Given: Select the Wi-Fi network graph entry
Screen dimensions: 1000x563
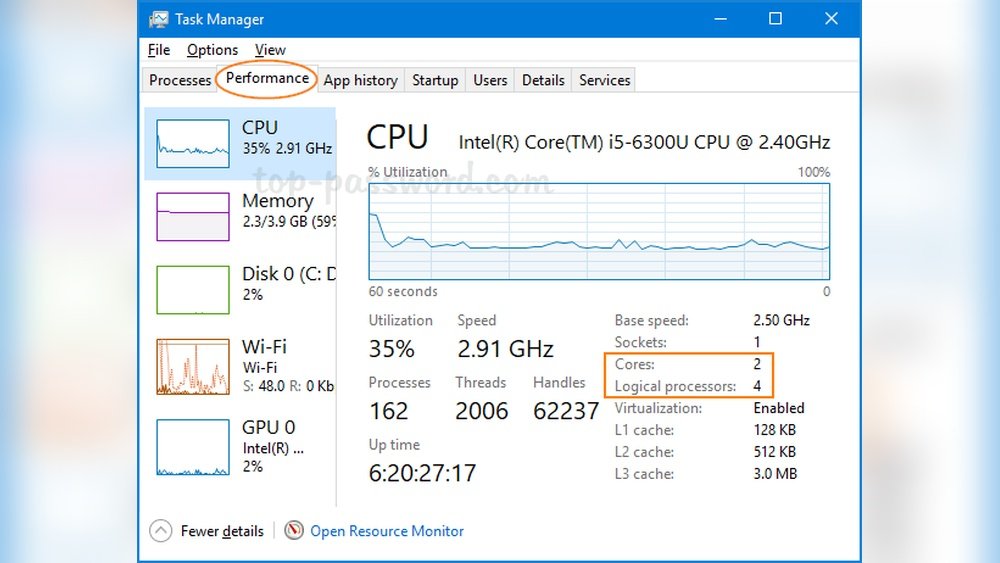Looking at the screenshot, I should point(193,366).
